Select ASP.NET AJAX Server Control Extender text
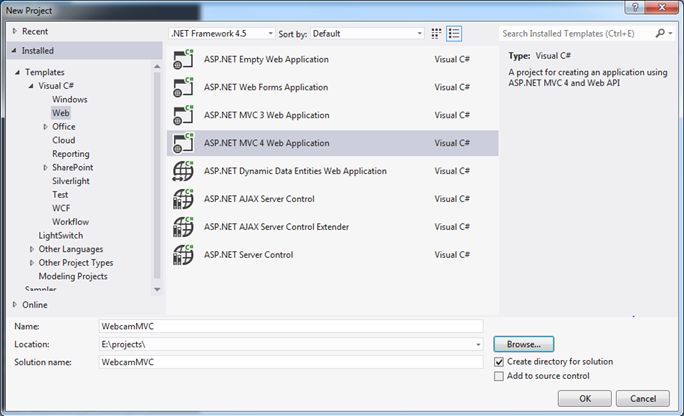The image size is (684, 416). pos(277,227)
